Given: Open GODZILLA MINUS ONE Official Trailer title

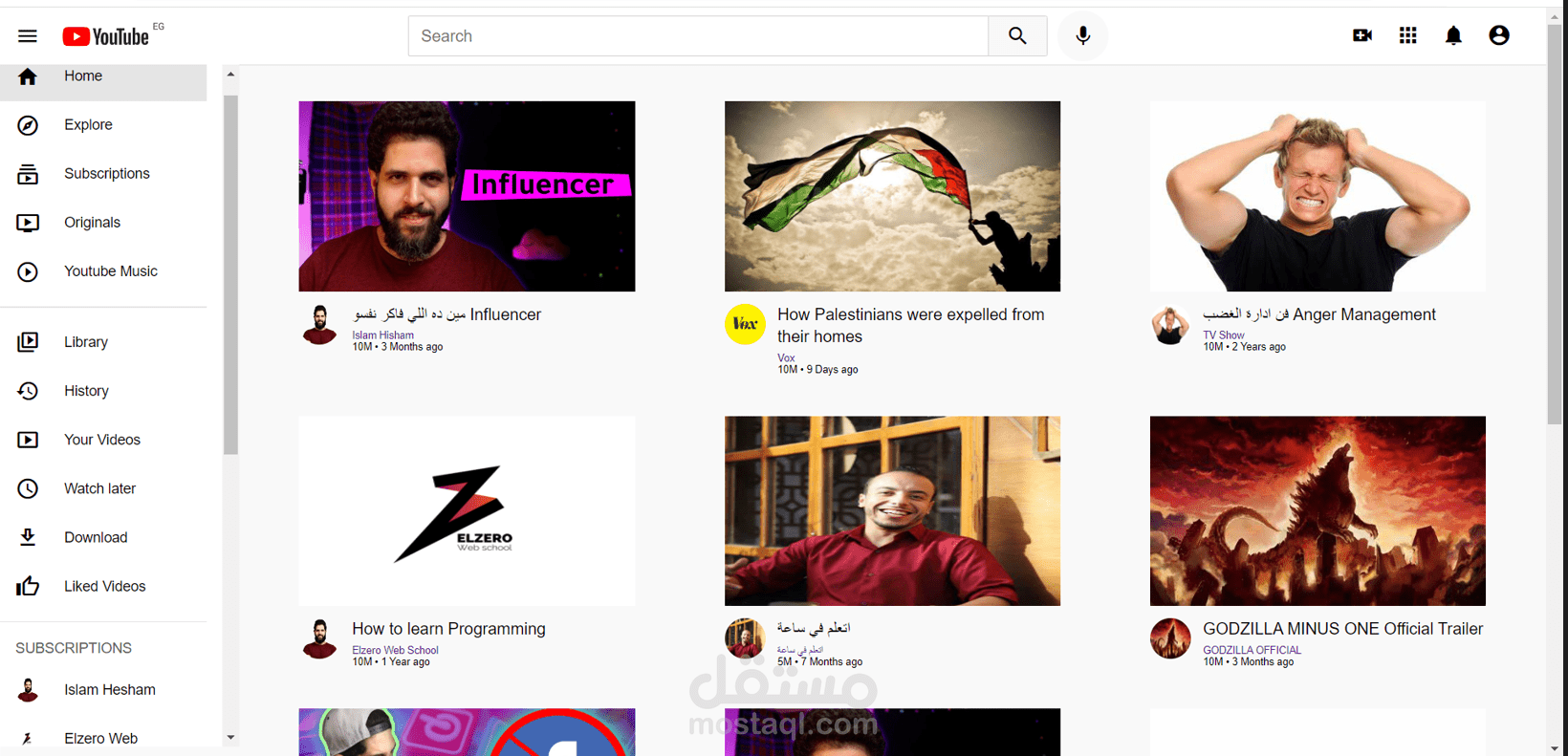Looking at the screenshot, I should pyautogui.click(x=1343, y=629).
